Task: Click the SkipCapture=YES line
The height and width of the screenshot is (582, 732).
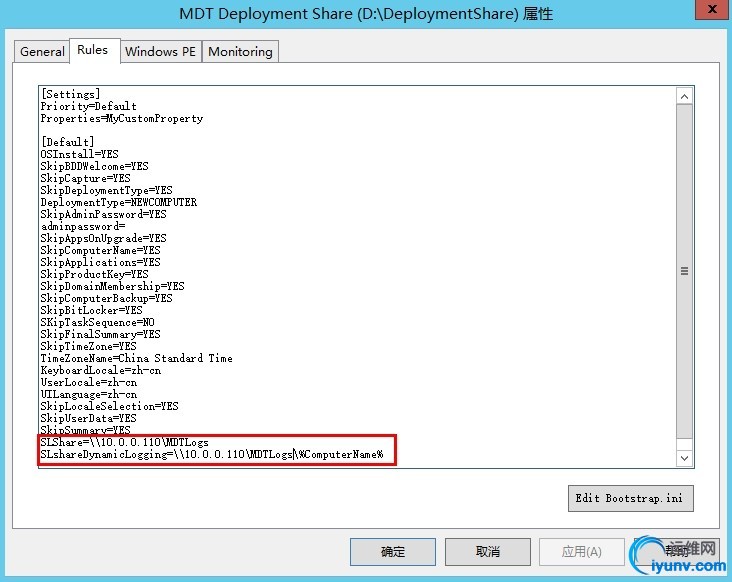Action: (86, 178)
